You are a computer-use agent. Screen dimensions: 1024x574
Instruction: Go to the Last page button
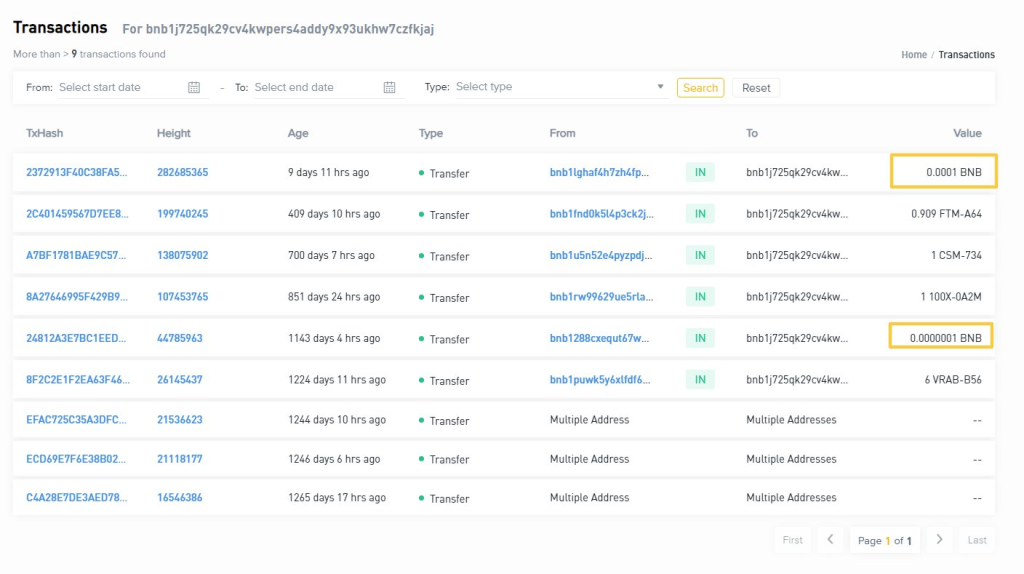point(977,540)
